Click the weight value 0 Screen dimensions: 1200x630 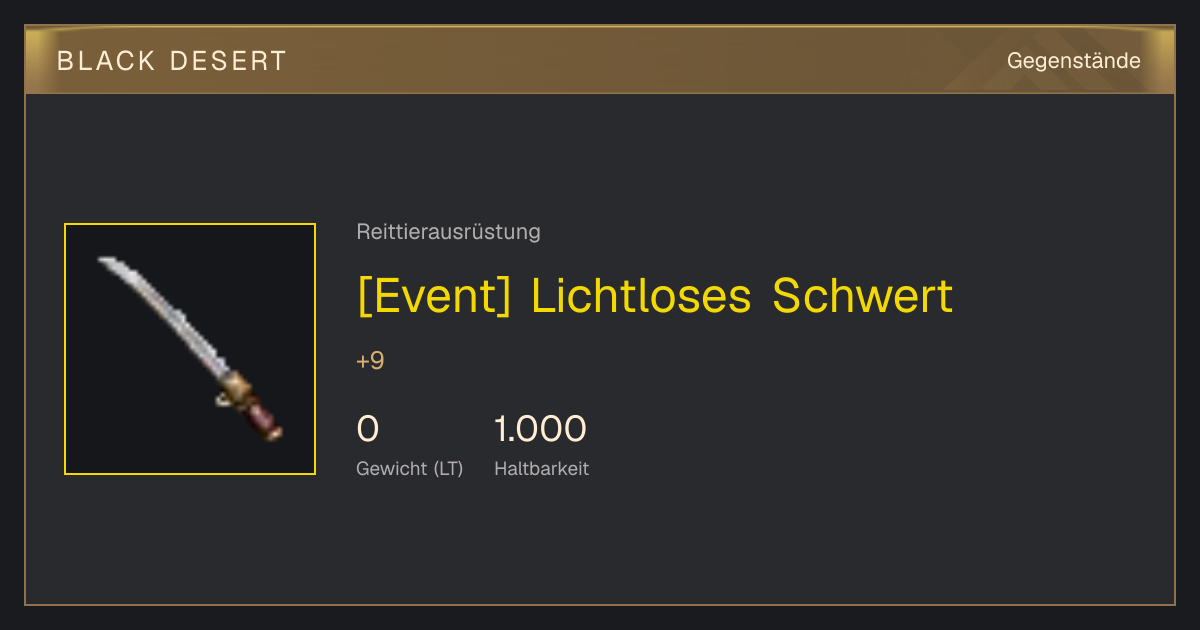coord(368,429)
